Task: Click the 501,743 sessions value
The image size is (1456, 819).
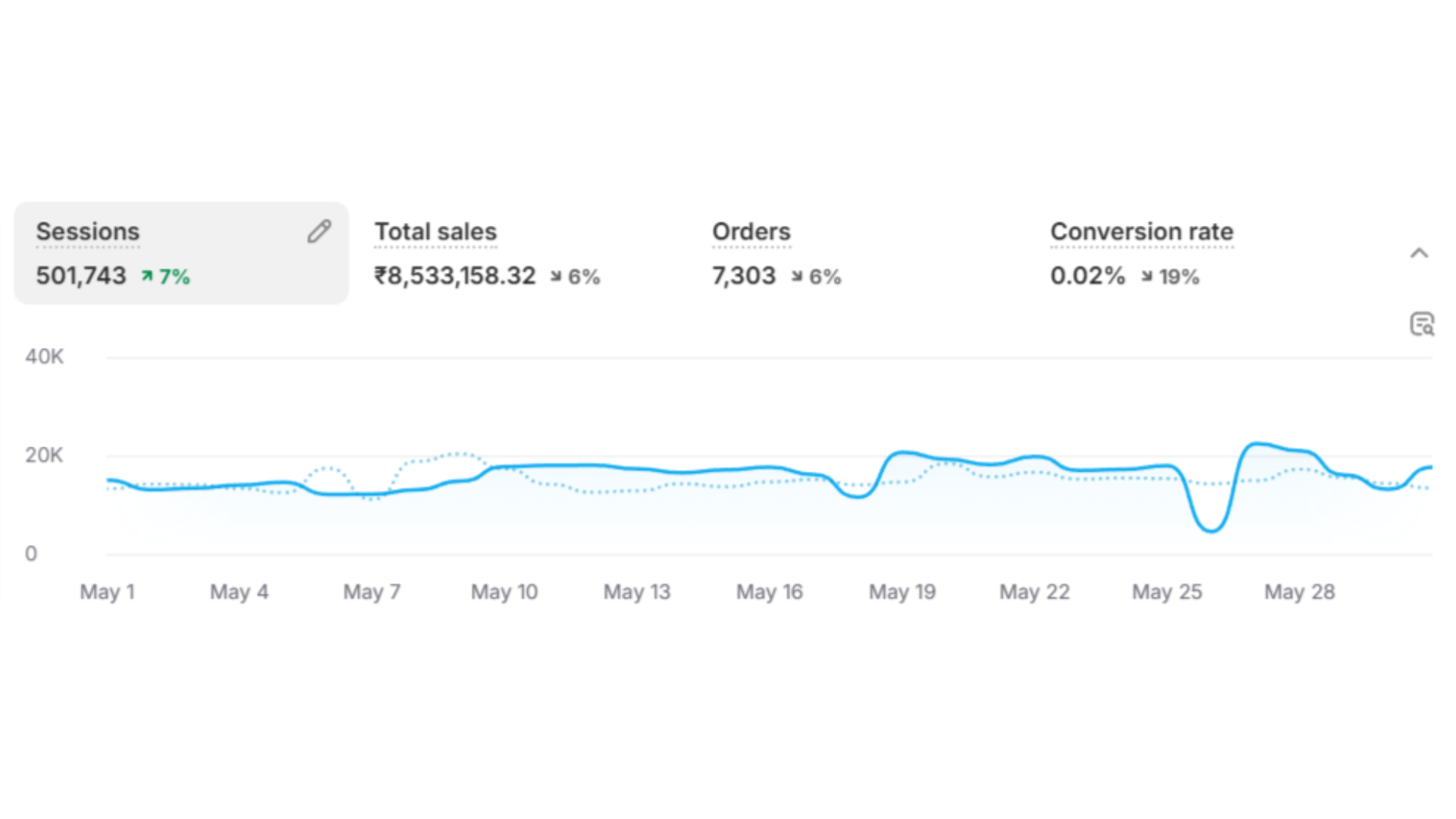Action: pyautogui.click(x=81, y=276)
